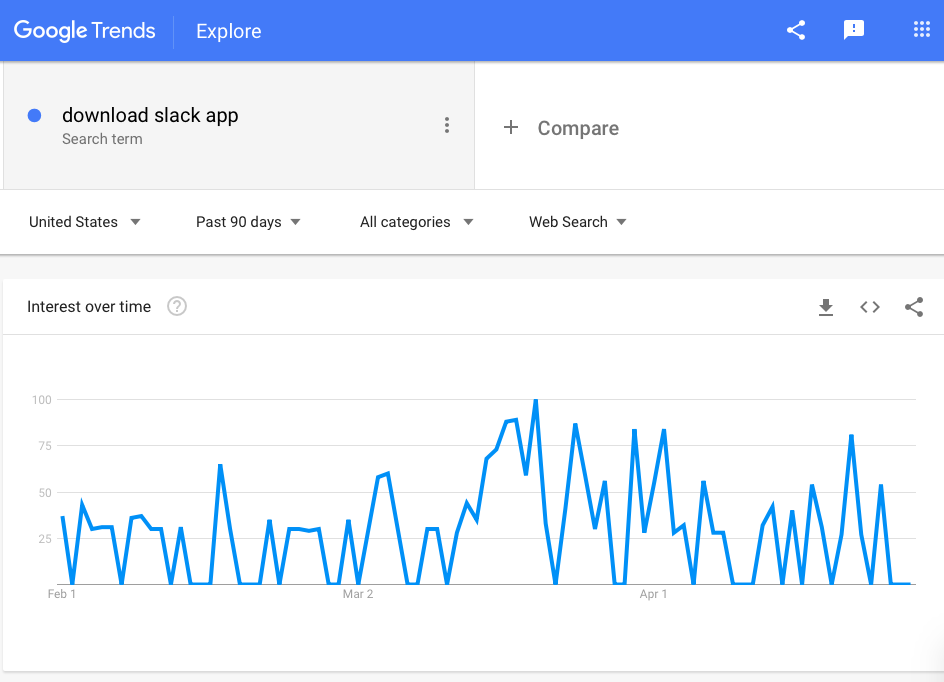Expand the All categories dropdown

[416, 222]
